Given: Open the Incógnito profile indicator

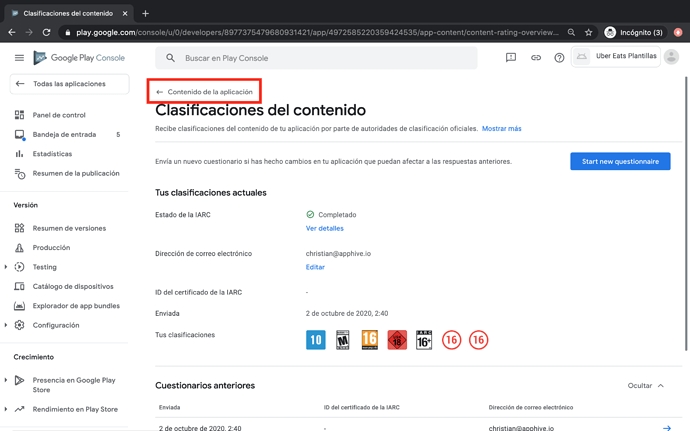Looking at the screenshot, I should pos(634,32).
